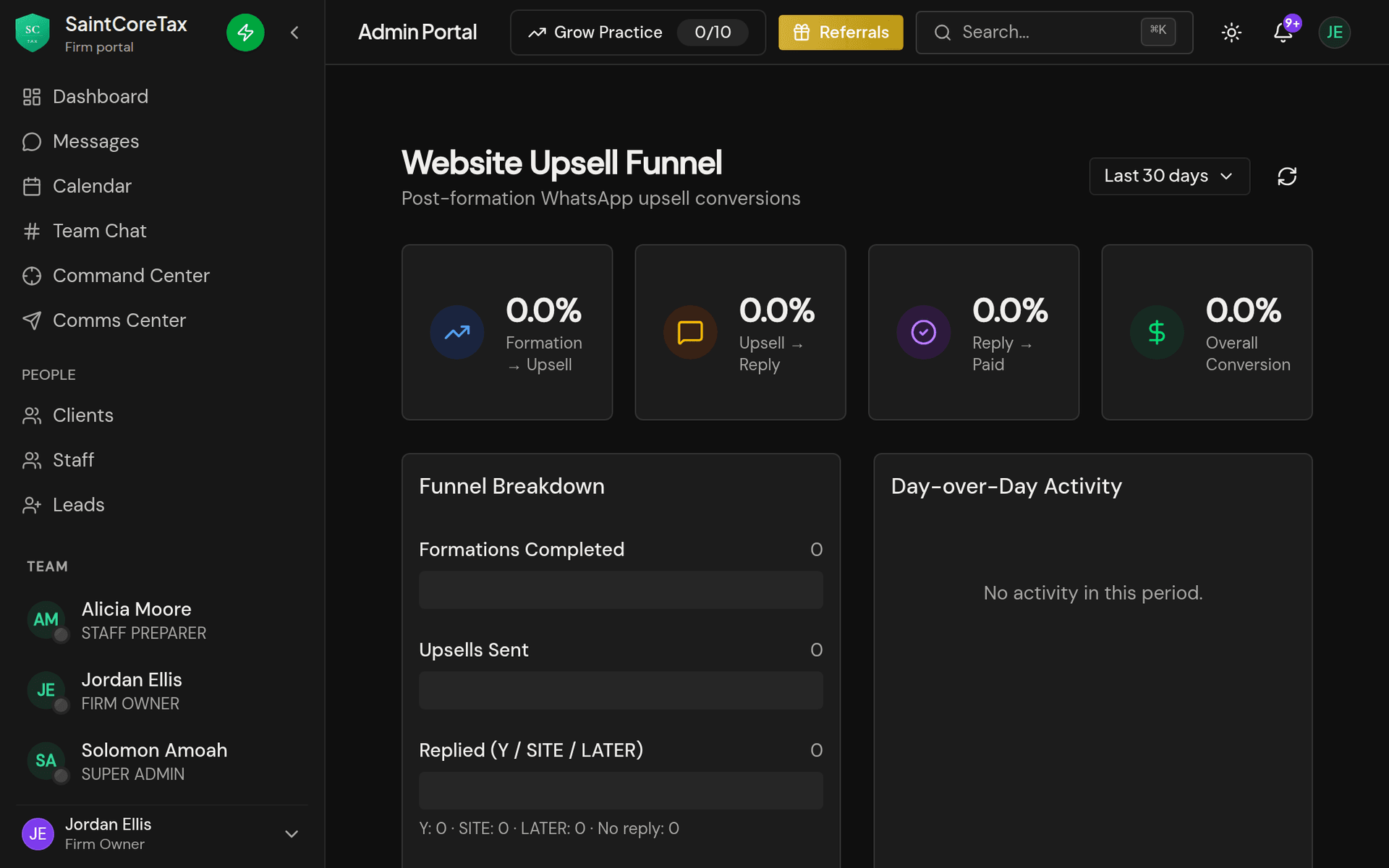Viewport: 1389px width, 868px height.
Task: Click the Dashboard grid icon
Action: (32, 97)
